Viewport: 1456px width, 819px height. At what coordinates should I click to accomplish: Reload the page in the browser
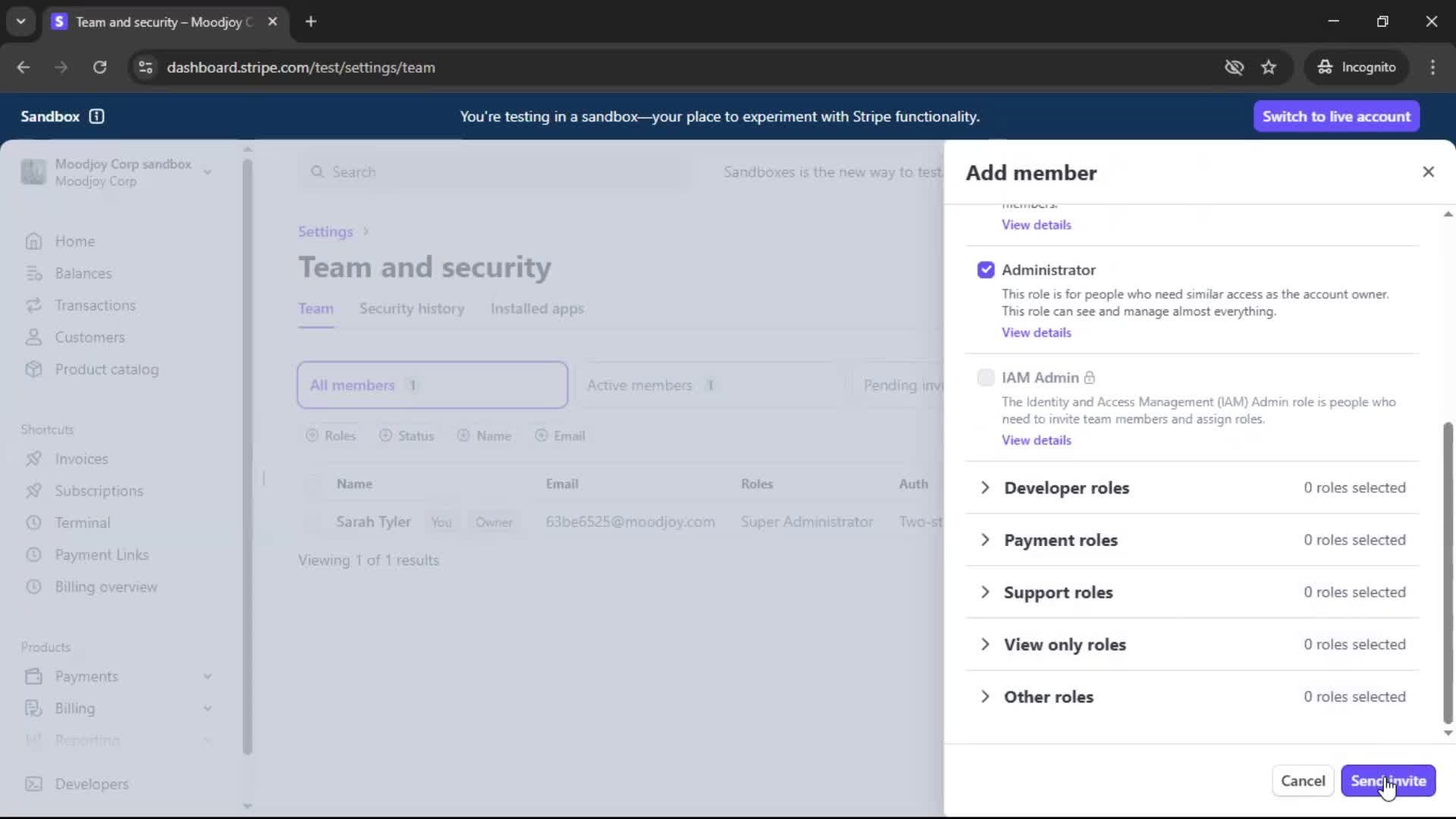click(x=99, y=67)
